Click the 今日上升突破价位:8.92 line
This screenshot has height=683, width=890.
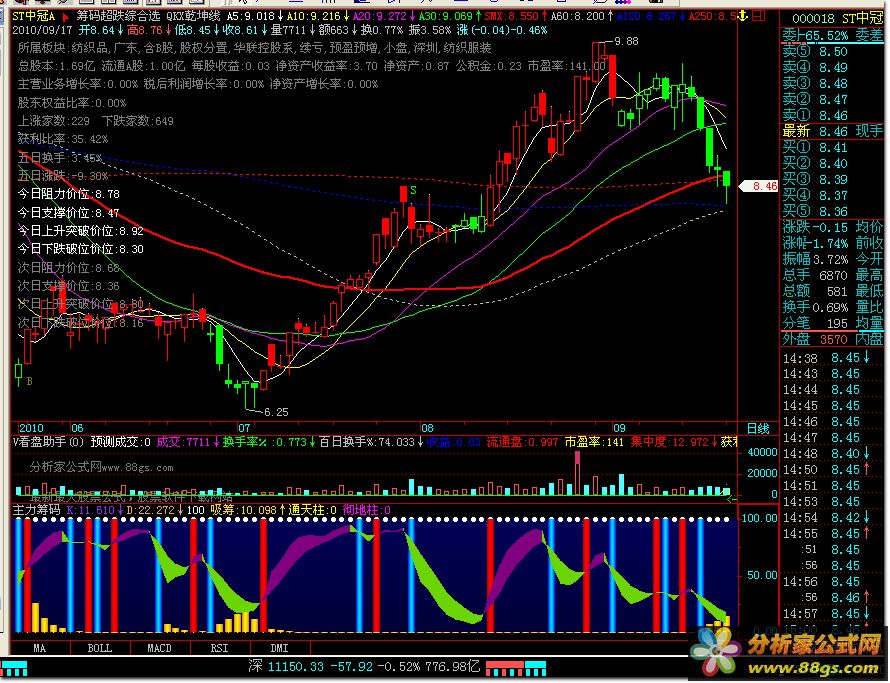(x=81, y=231)
